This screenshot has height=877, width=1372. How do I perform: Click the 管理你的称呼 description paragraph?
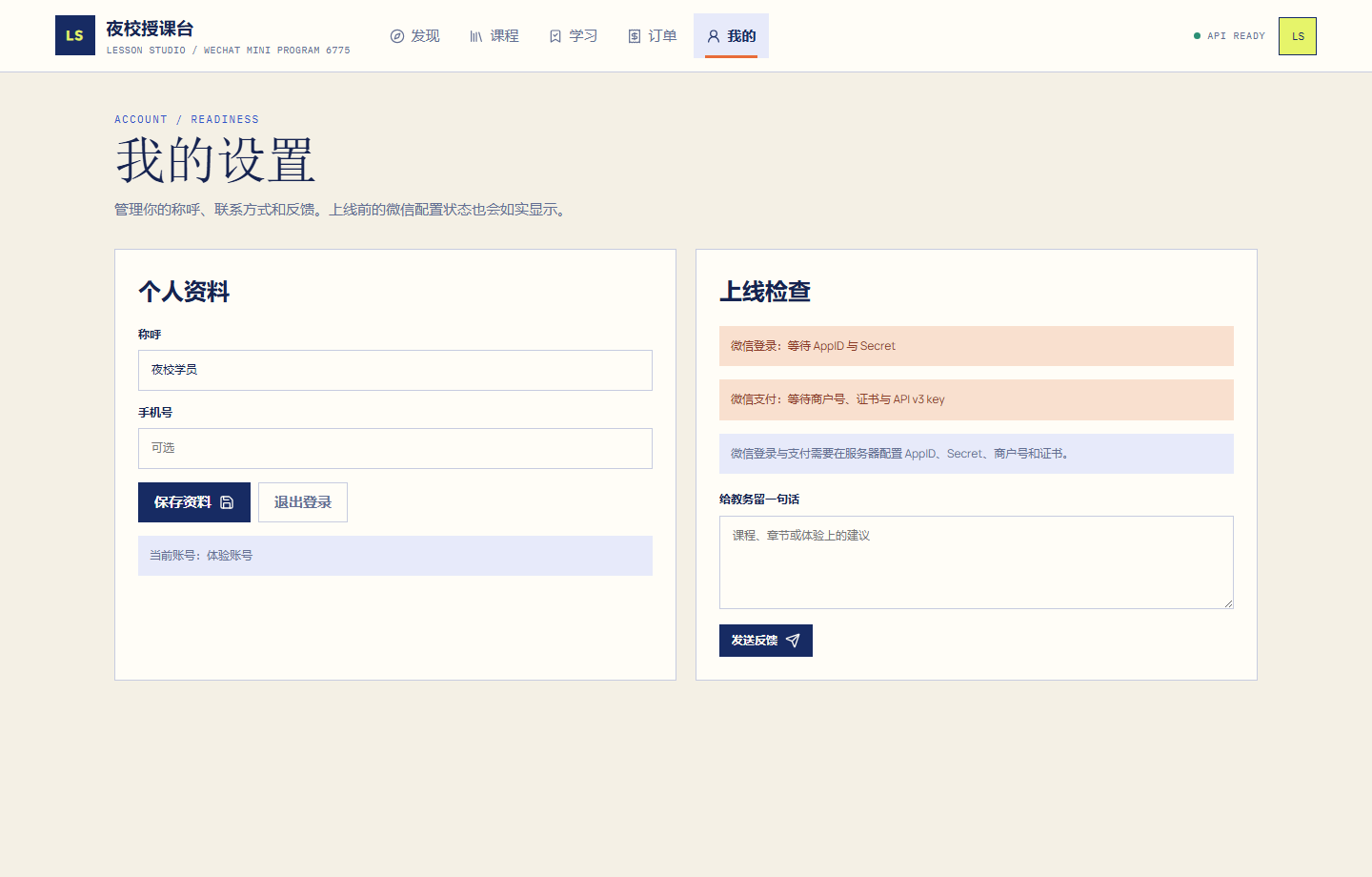[x=343, y=210]
